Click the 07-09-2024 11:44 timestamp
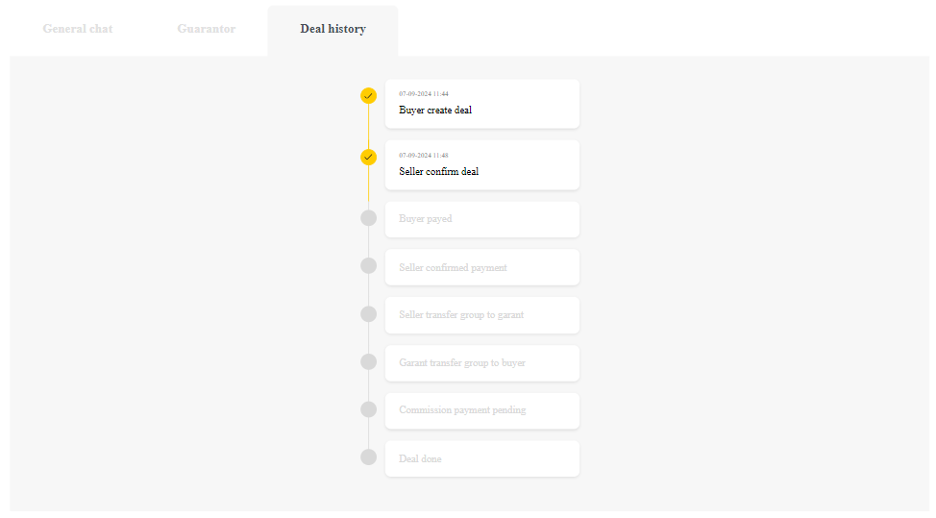 pos(424,94)
